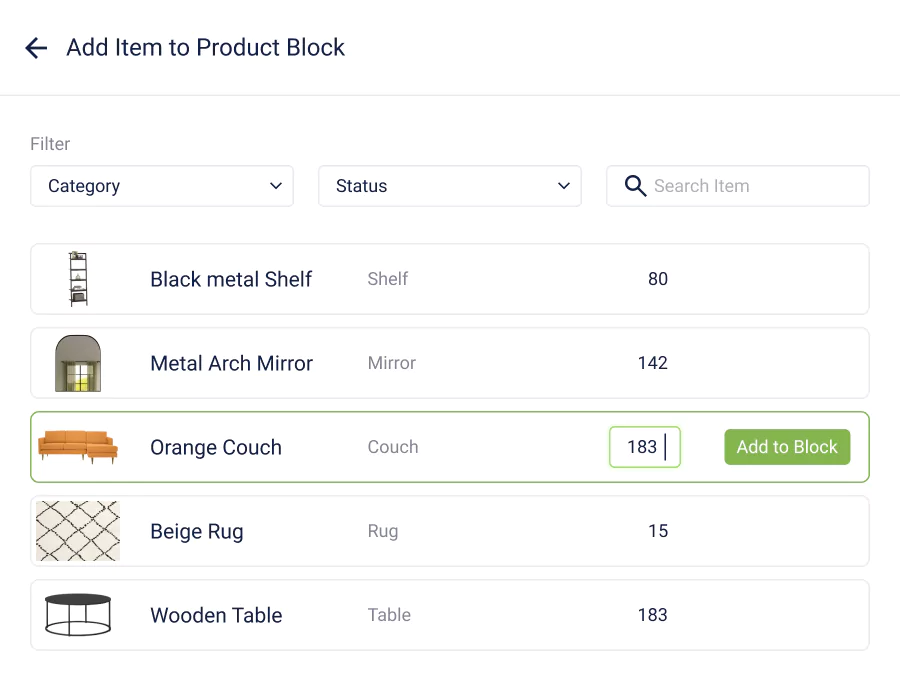Expand the Status filter dropdown
This screenshot has height=687, width=900.
pos(450,186)
